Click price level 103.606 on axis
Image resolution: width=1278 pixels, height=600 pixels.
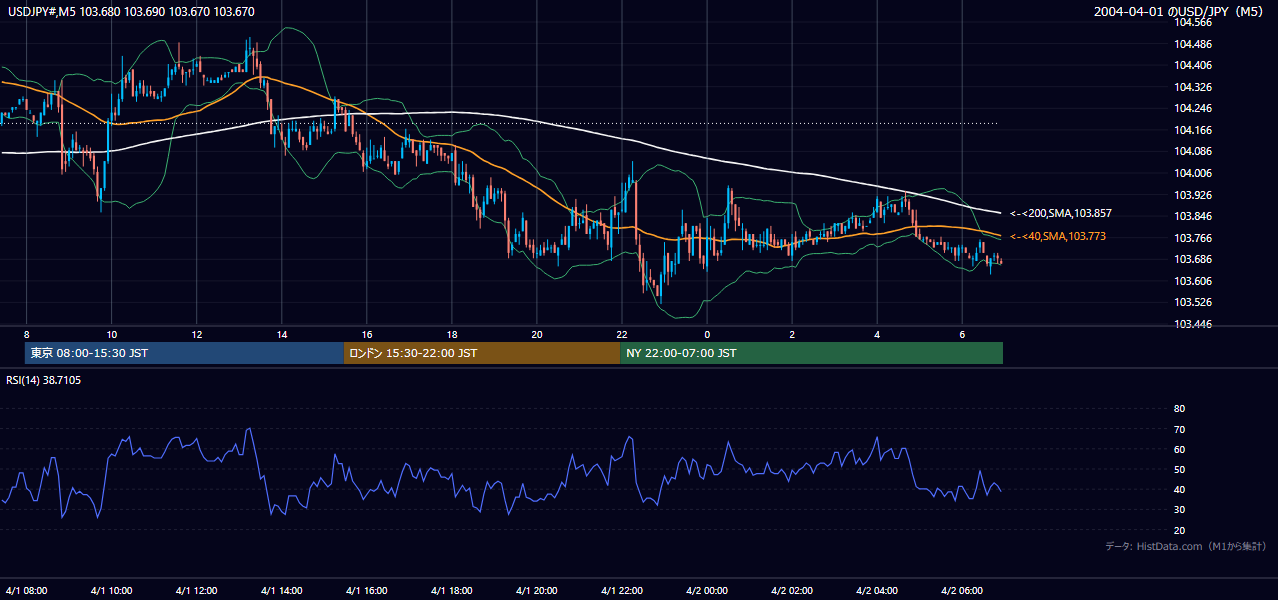[1192, 281]
